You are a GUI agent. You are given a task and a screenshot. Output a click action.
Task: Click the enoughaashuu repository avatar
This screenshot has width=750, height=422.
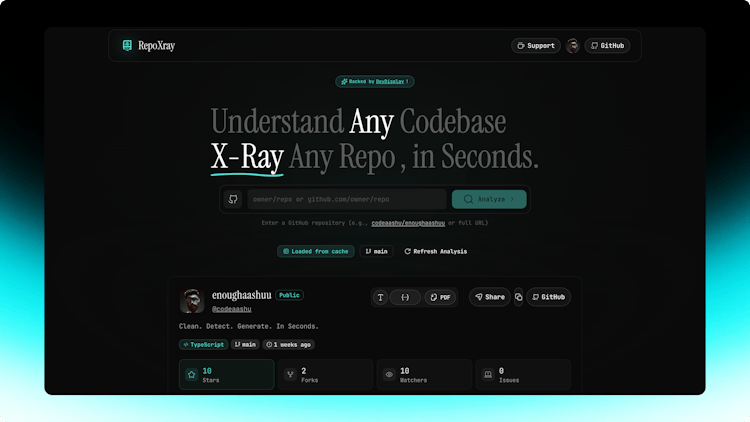pyautogui.click(x=192, y=301)
